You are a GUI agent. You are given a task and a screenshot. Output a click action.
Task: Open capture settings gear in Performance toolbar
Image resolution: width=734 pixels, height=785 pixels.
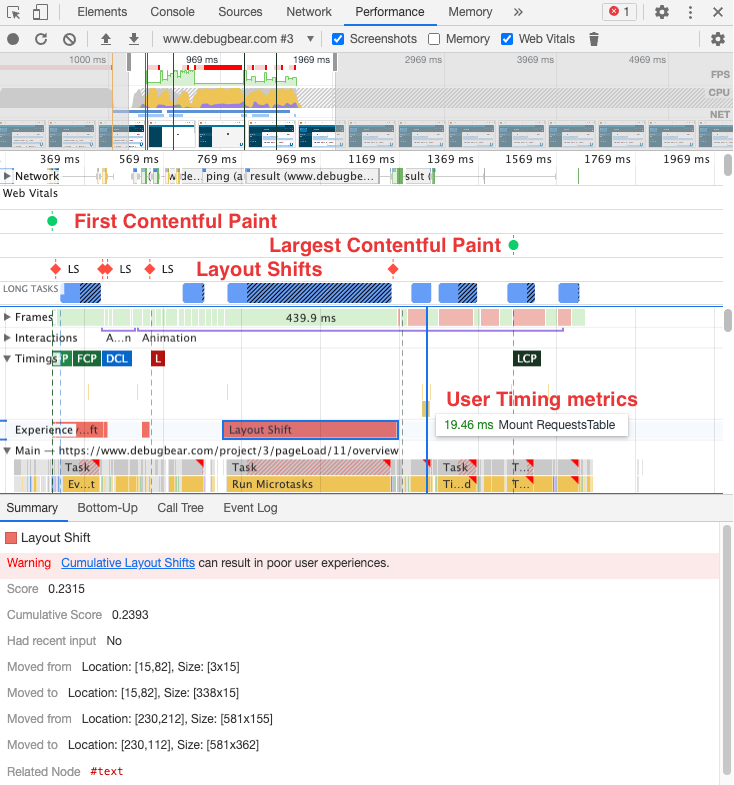pos(717,39)
